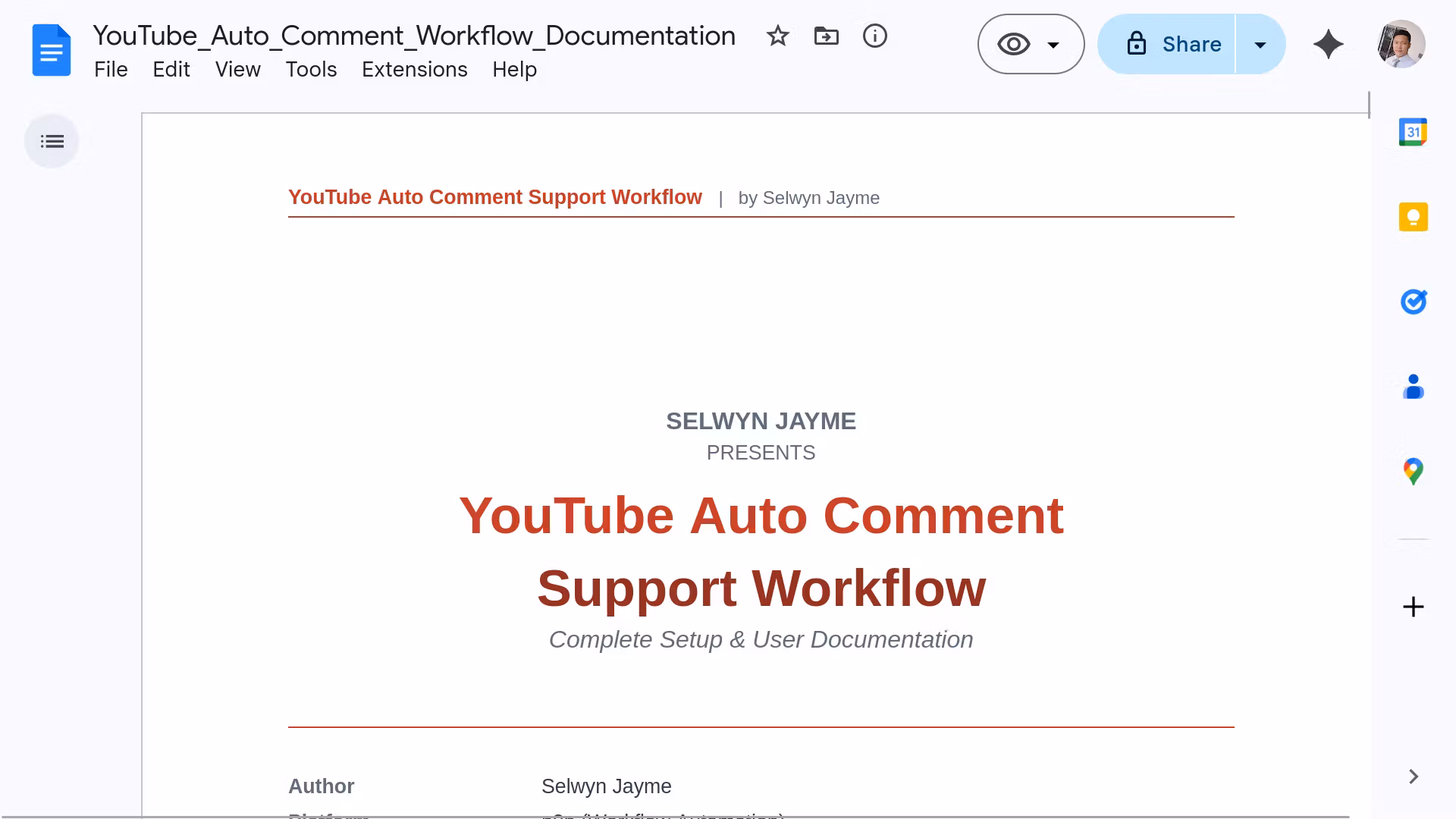Click the vertical scrollbar thumb
This screenshot has height=819, width=1456.
pyautogui.click(x=1369, y=105)
